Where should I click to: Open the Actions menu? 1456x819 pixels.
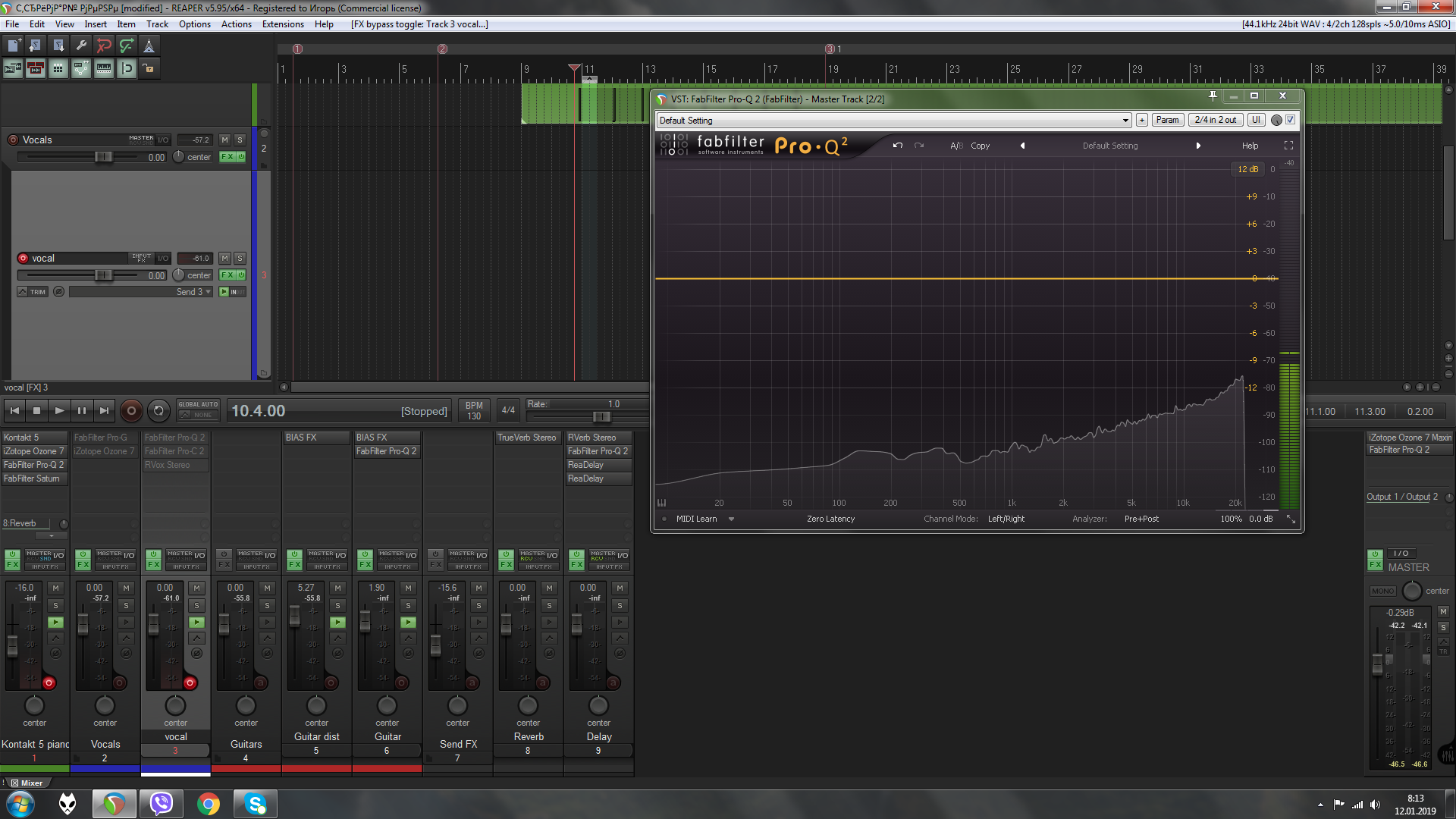pos(237,24)
